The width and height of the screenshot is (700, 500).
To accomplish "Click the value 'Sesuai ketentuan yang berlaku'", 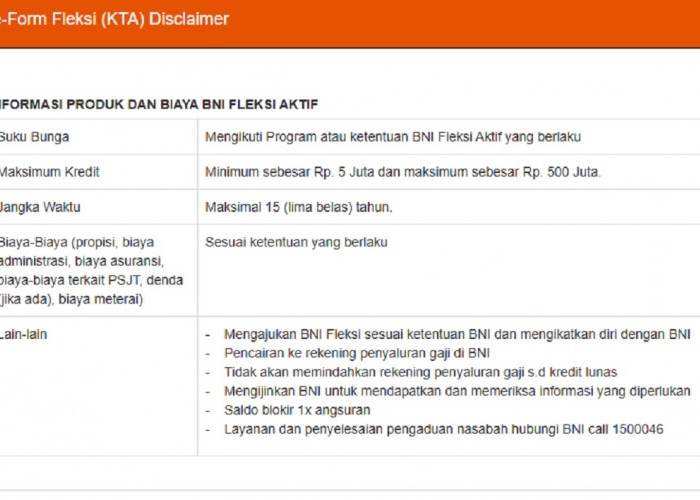I will pos(296,242).
